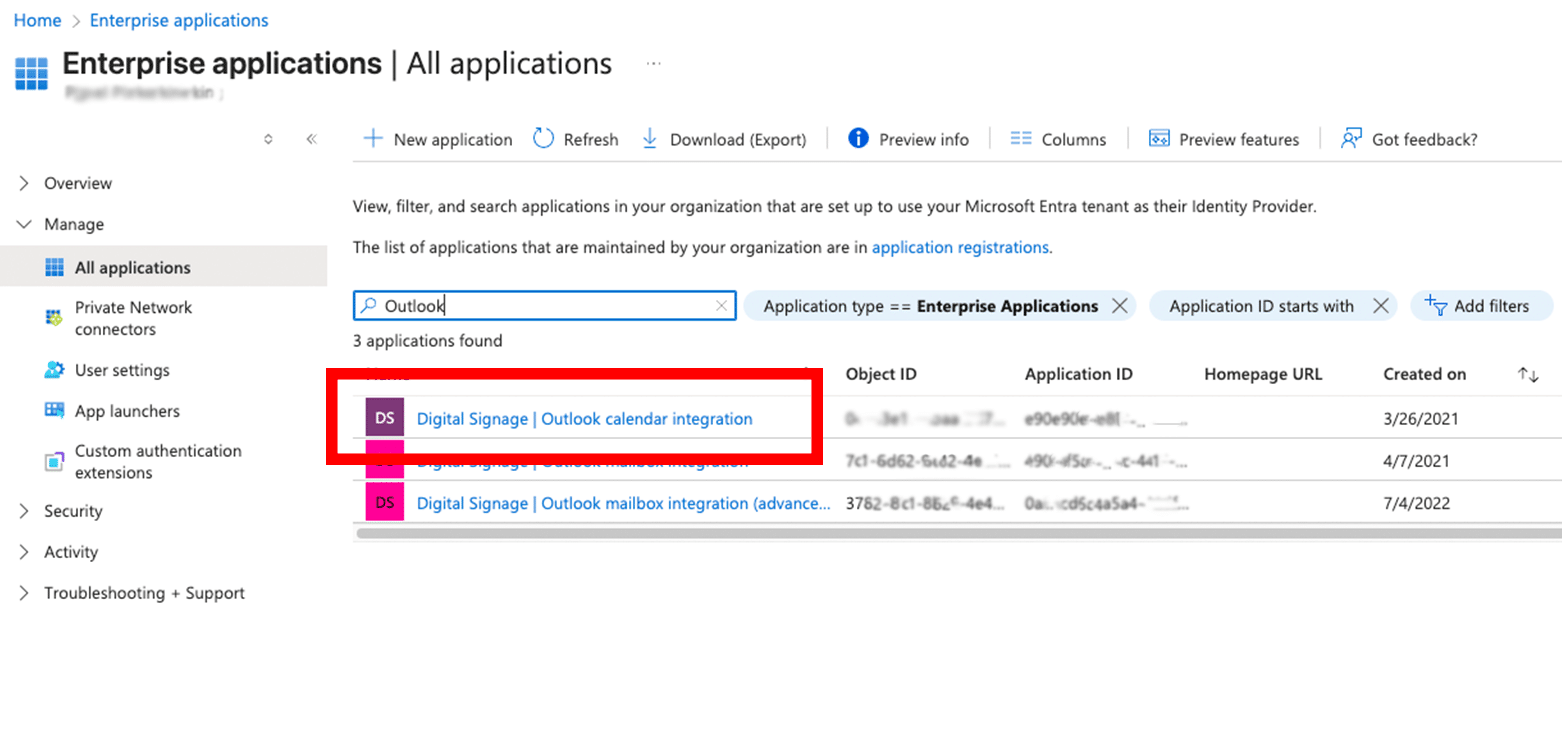Click Add filters button
Viewport: 1562px width, 733px height.
1482,306
